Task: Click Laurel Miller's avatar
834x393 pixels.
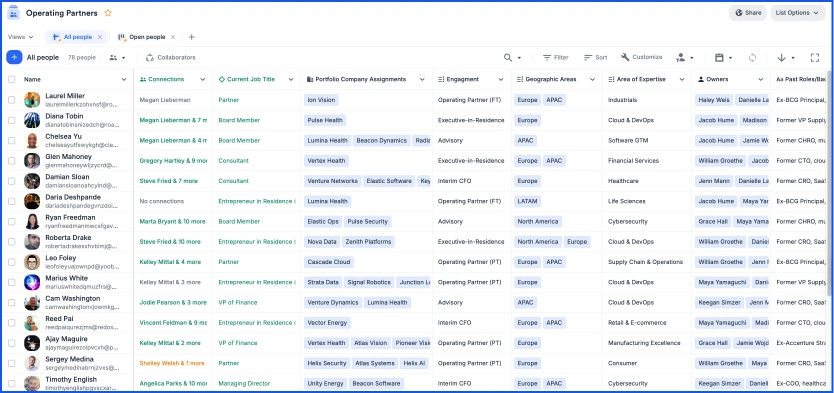Action: click(x=32, y=100)
